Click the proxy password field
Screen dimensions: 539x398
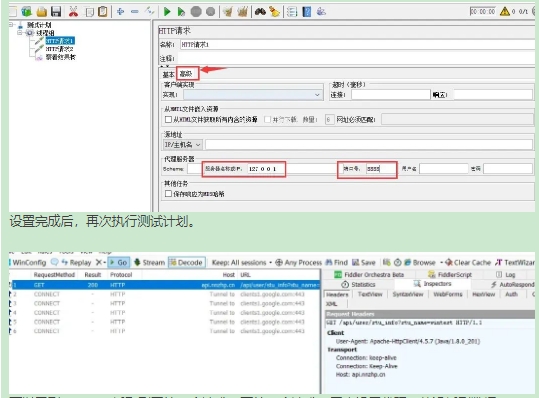[508, 169]
